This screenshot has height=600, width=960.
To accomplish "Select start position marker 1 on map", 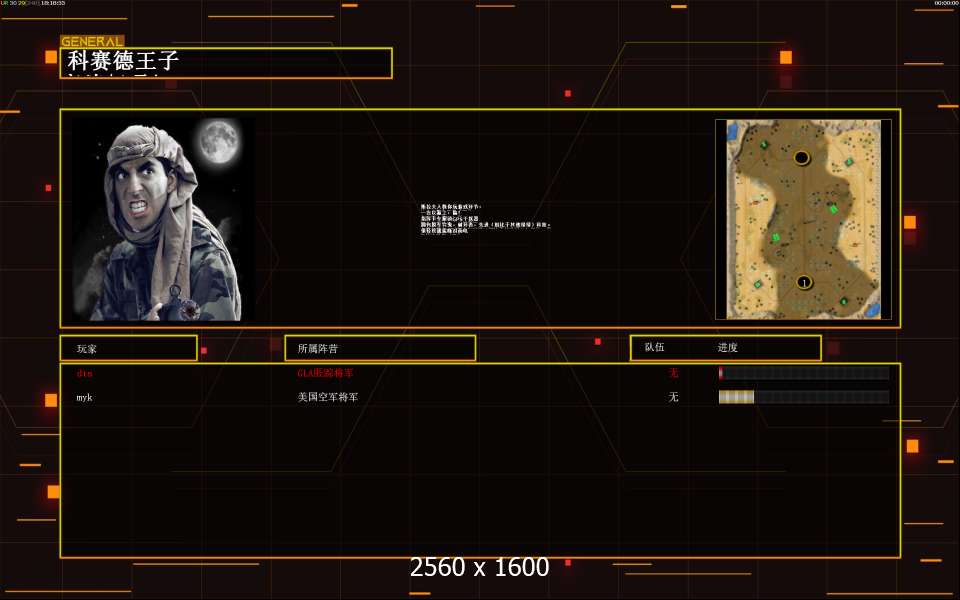I will [804, 282].
